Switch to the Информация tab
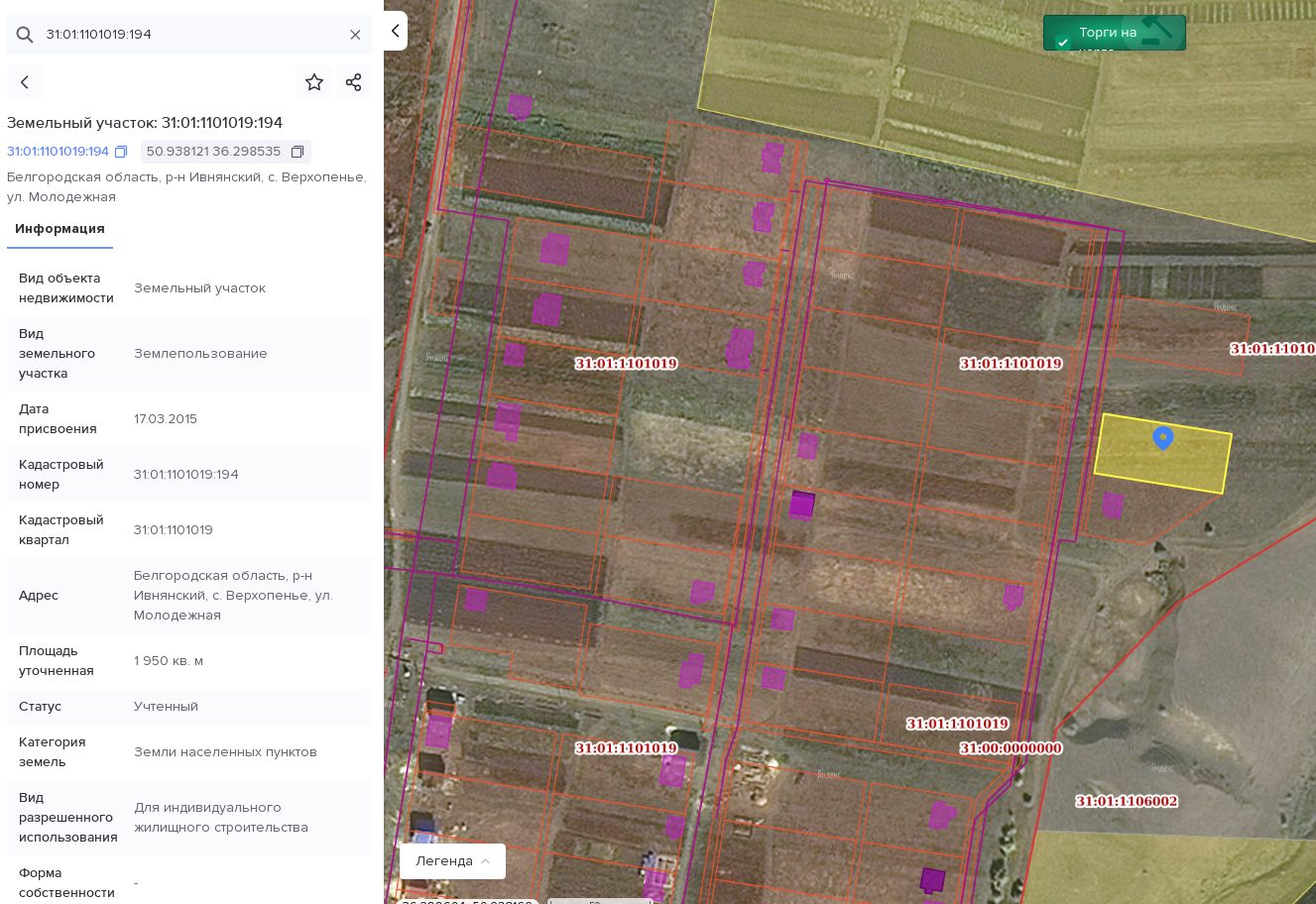The height and width of the screenshot is (904, 1316). coord(60,229)
